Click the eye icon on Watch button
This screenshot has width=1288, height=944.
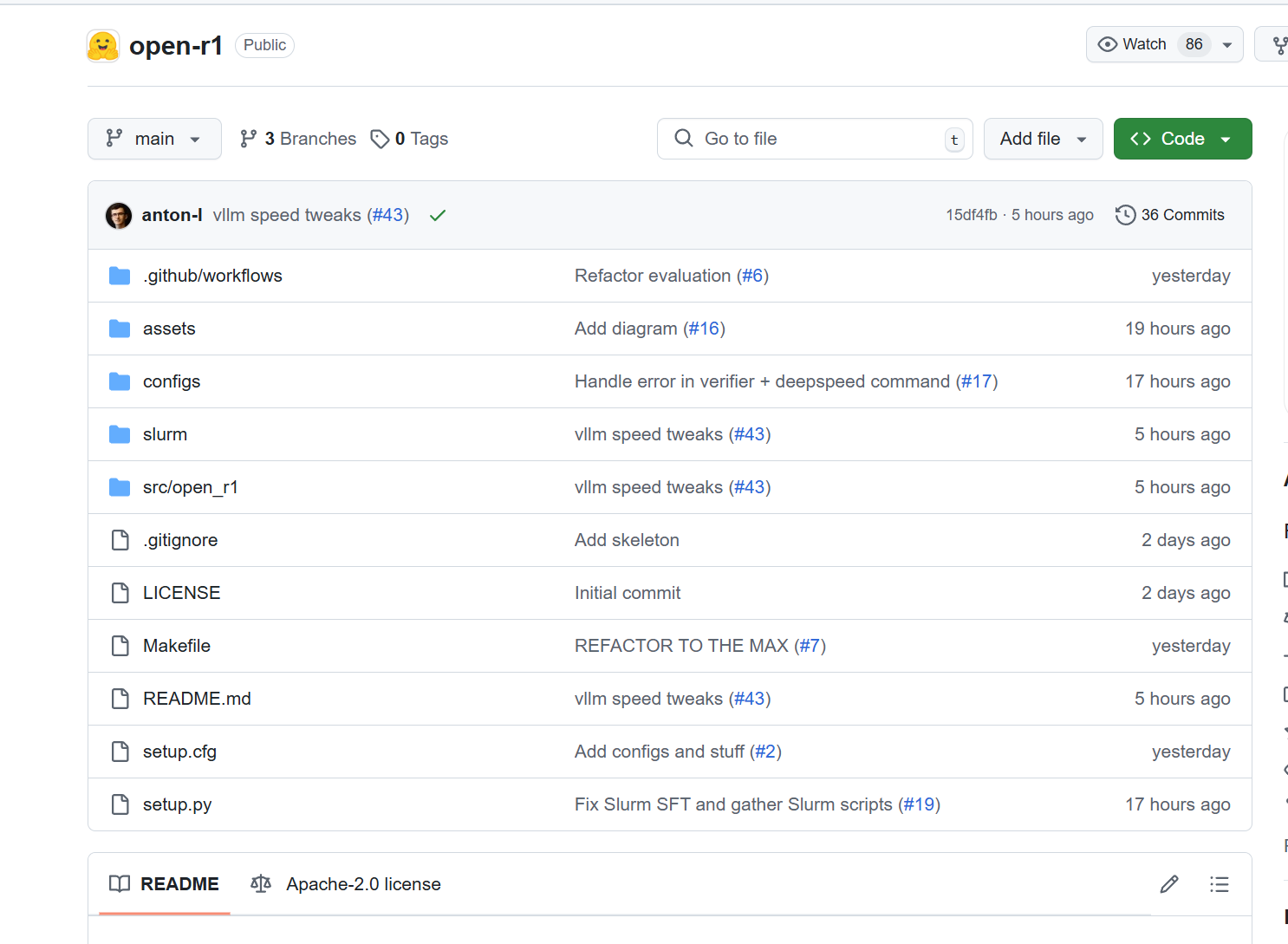coord(1107,44)
